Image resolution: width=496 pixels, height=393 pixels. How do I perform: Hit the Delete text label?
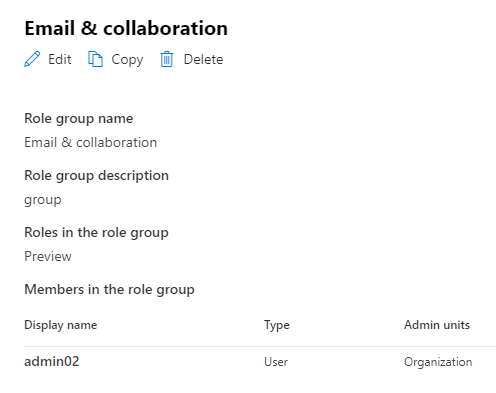203,59
